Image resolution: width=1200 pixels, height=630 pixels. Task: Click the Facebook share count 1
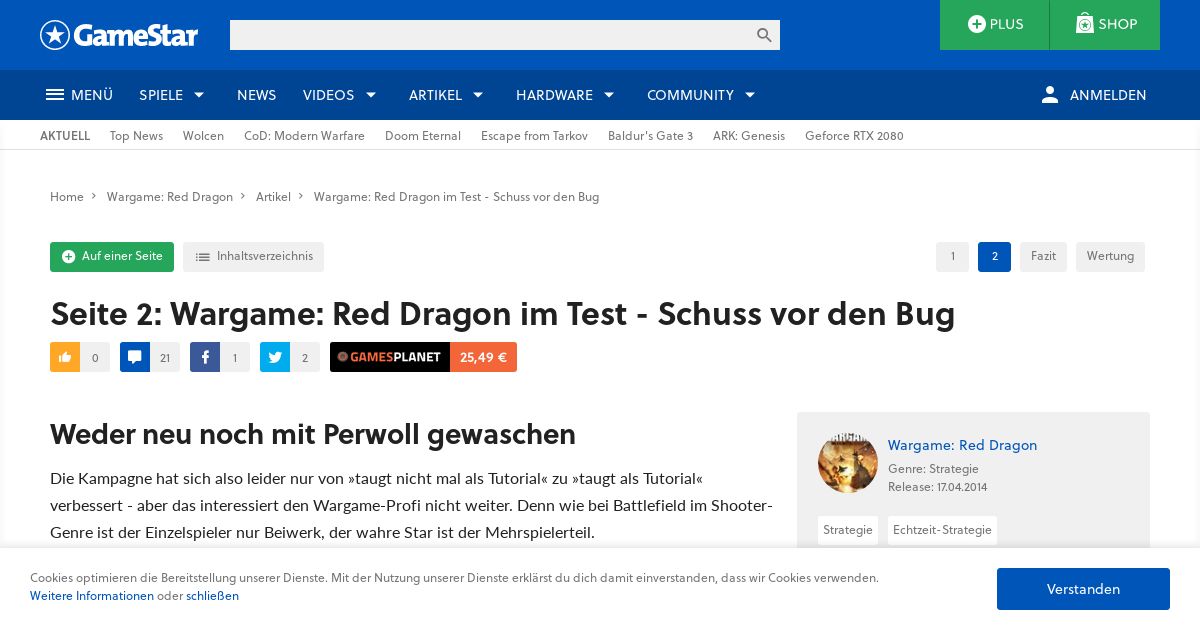(x=235, y=357)
